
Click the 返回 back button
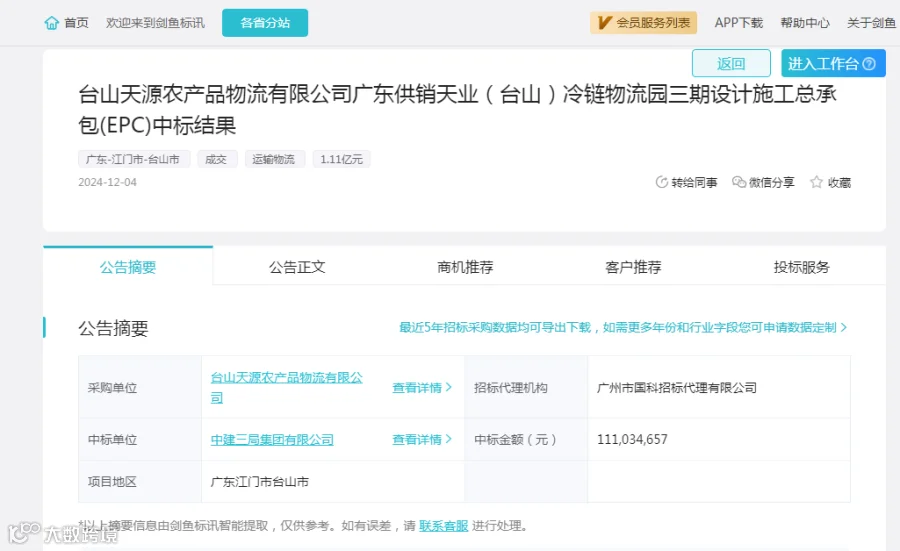[x=731, y=63]
